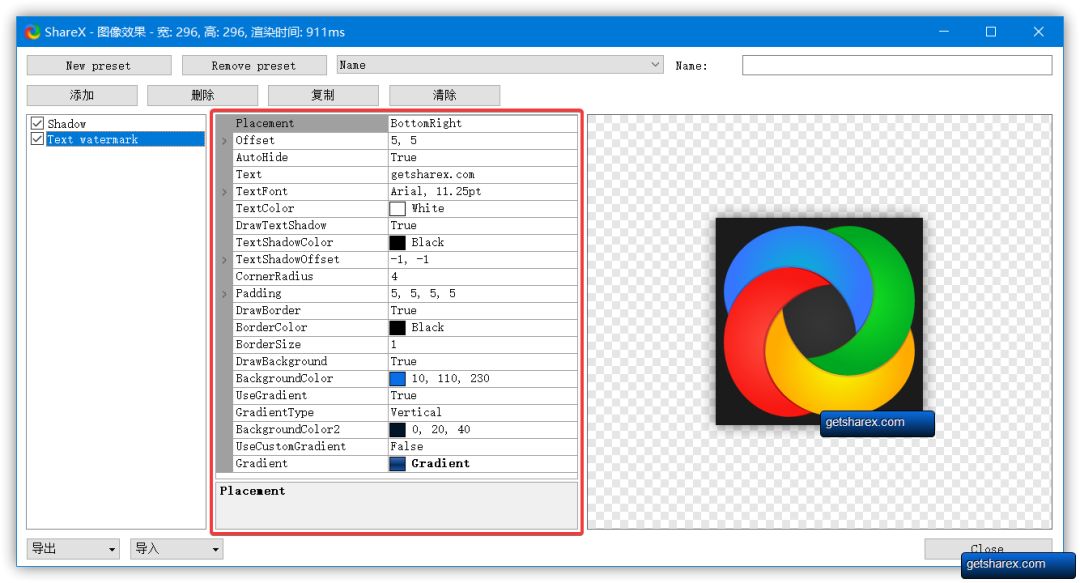The width and height of the screenshot is (1080, 583).
Task: Click the 复制 (Copy) button
Action: pos(323,95)
